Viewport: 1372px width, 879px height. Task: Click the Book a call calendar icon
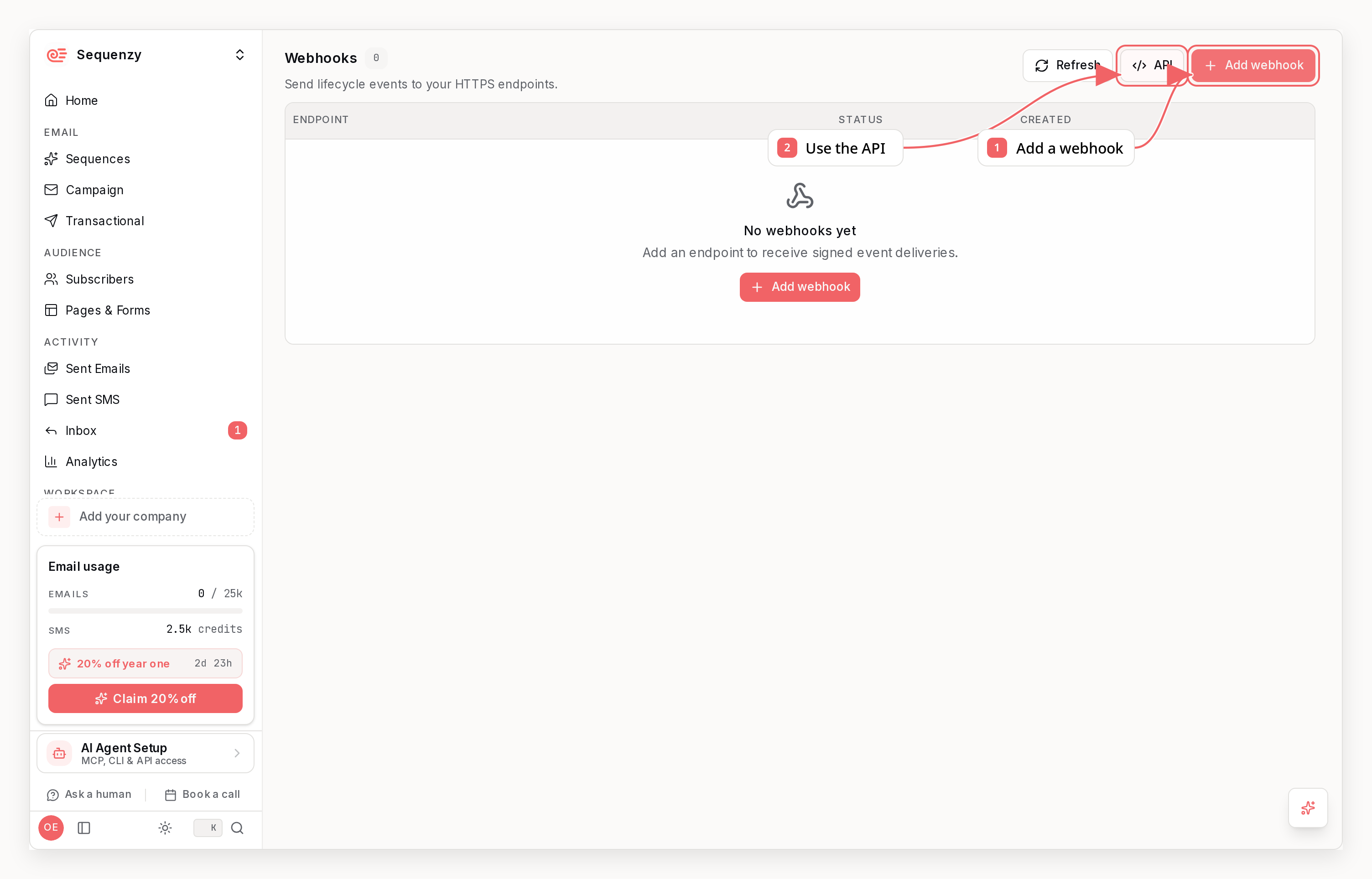170,795
